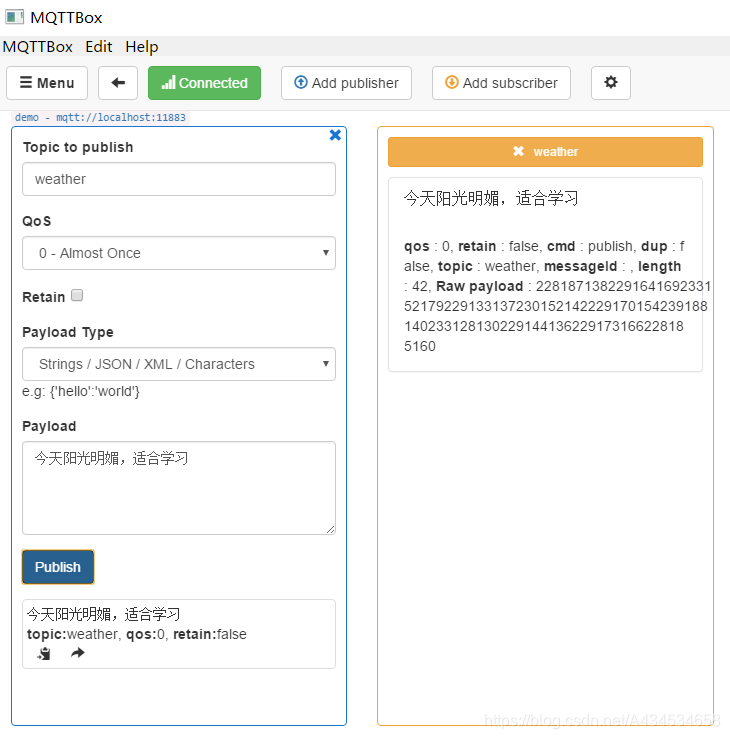This screenshot has height=739, width=730.
Task: Open the Menu hamburger button
Action: pyautogui.click(x=47, y=83)
